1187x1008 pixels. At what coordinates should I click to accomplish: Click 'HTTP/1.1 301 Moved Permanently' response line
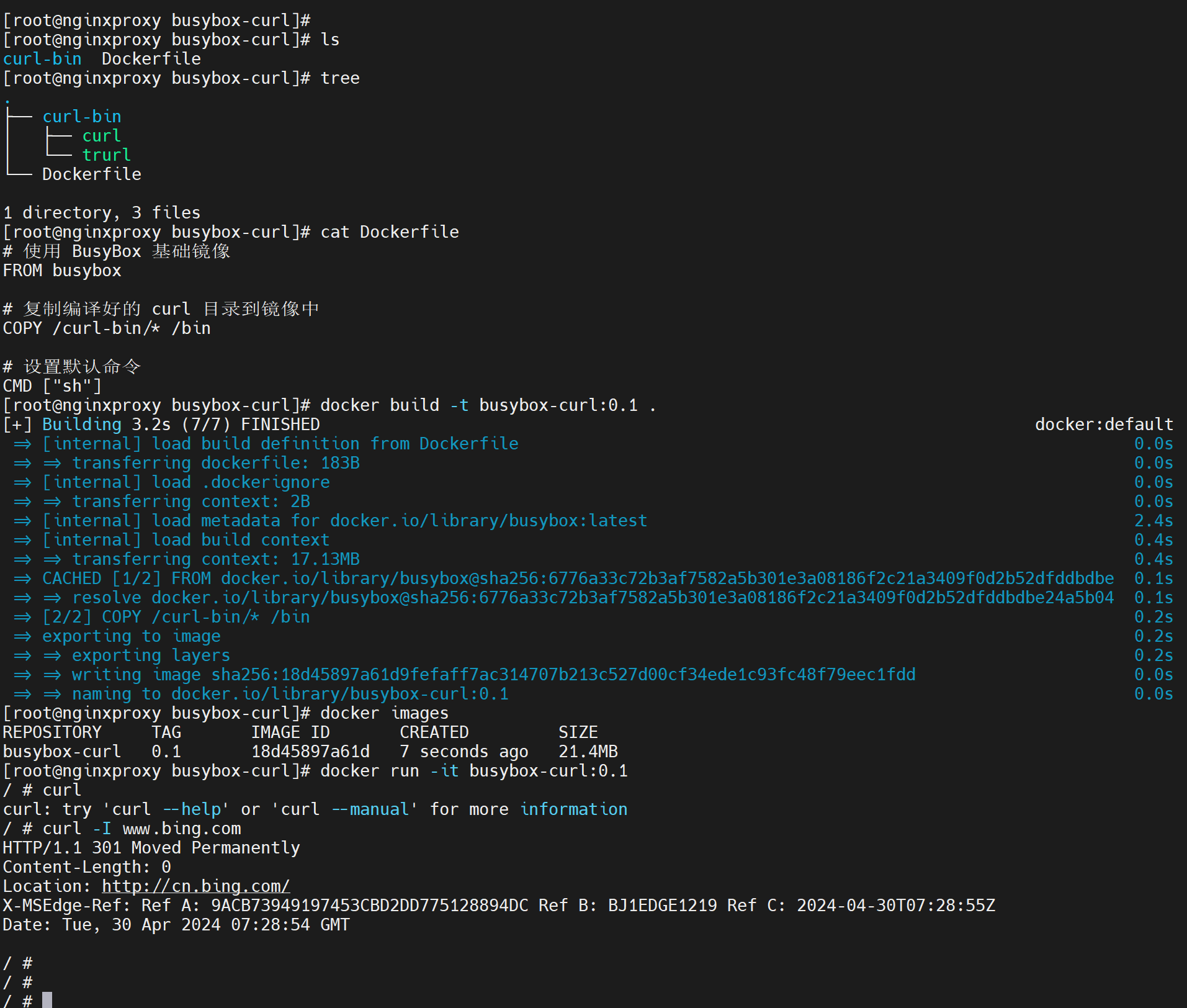[151, 848]
